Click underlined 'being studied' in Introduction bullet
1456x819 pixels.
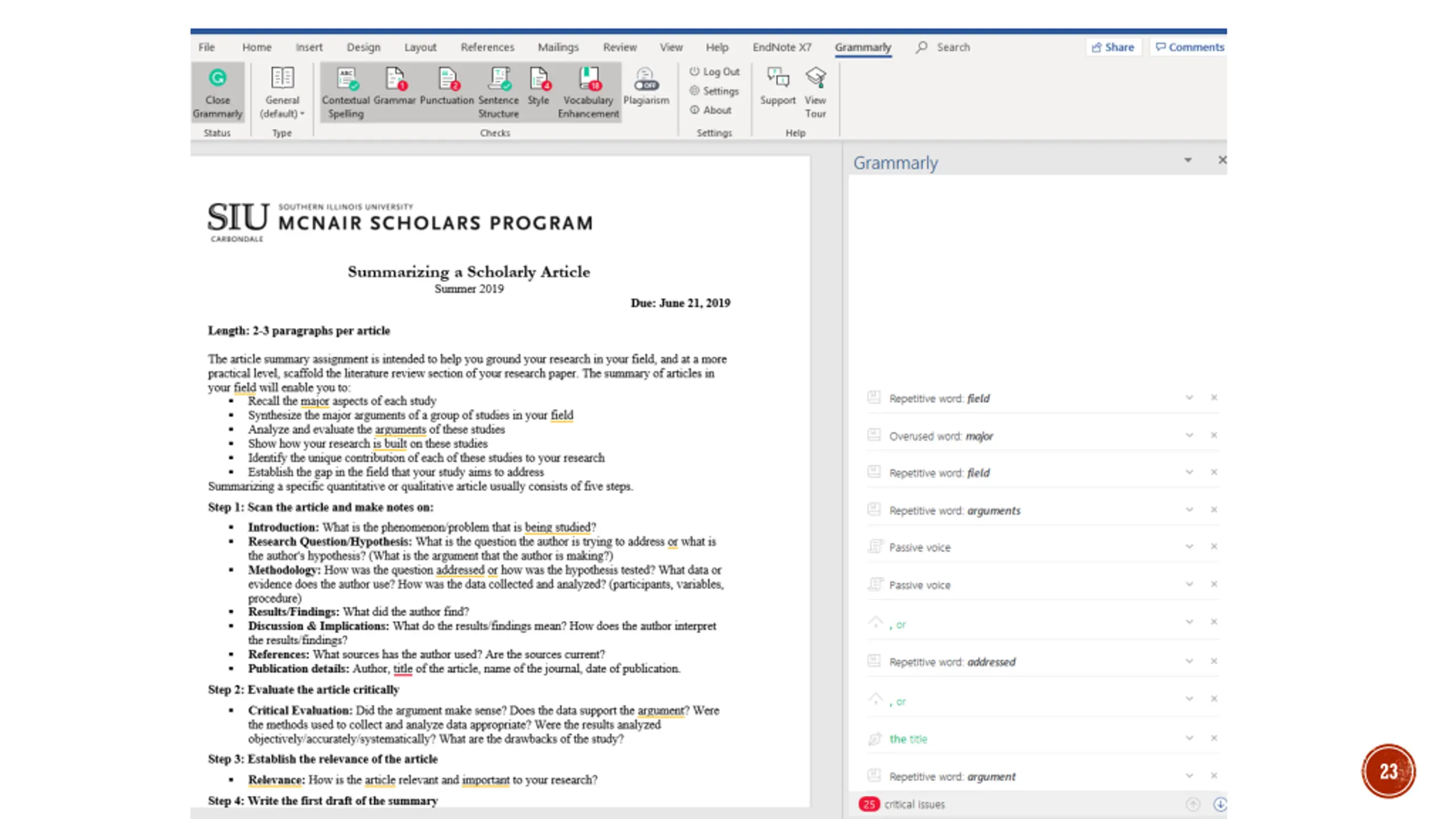coord(557,527)
